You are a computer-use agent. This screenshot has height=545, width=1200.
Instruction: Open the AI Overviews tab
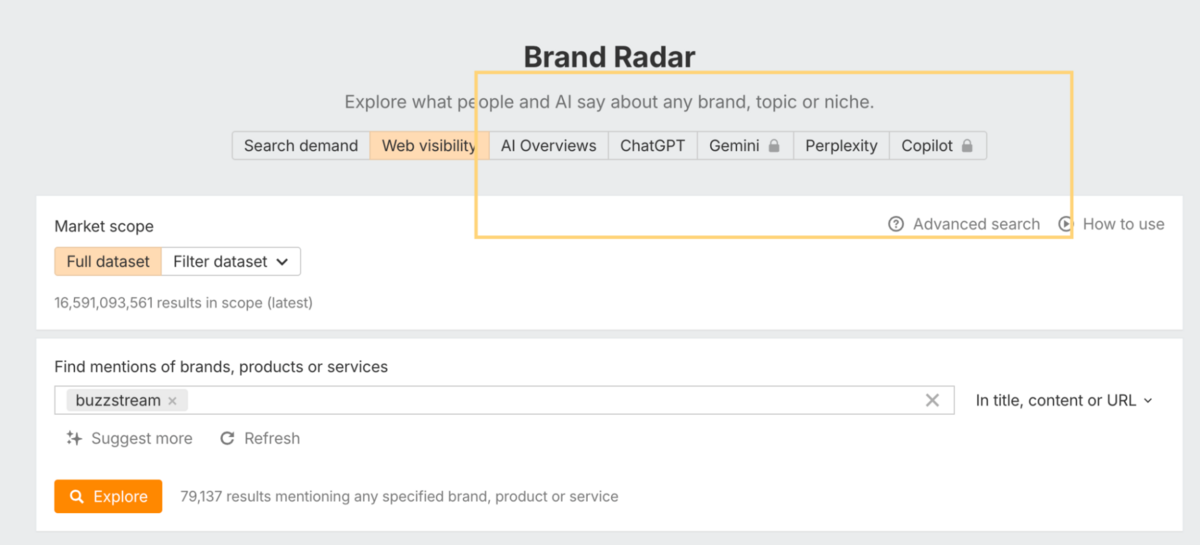click(548, 146)
